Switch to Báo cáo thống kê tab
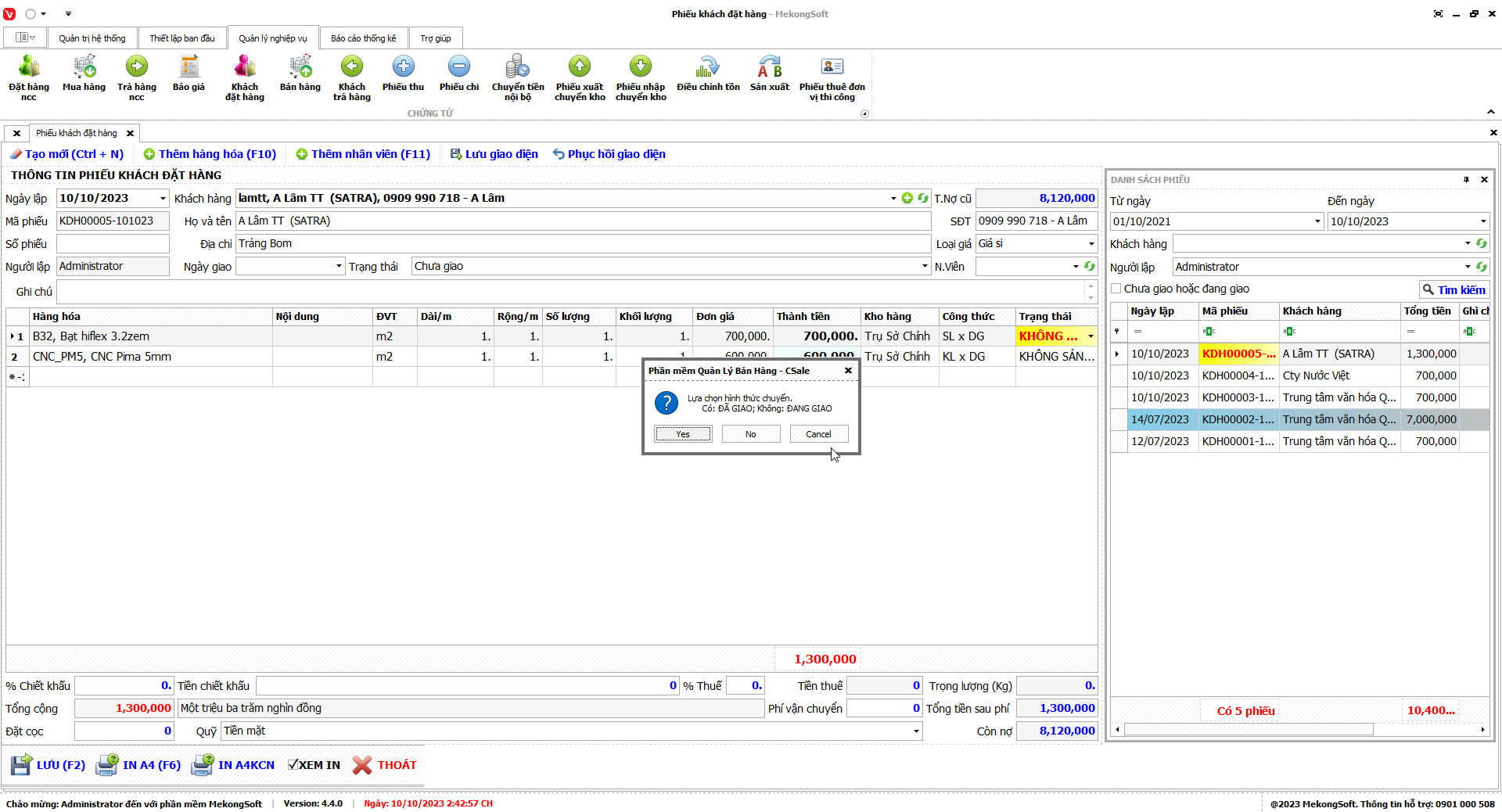Viewport: 1502px width, 812px height. [363, 38]
